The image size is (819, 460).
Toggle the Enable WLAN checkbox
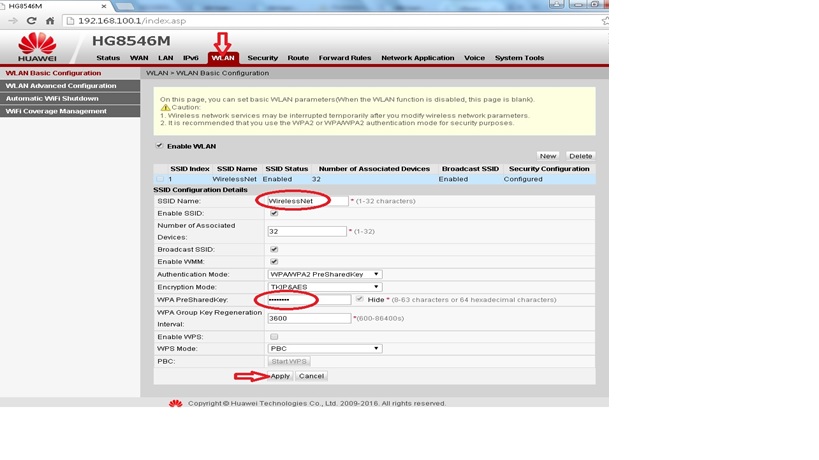click(x=159, y=146)
